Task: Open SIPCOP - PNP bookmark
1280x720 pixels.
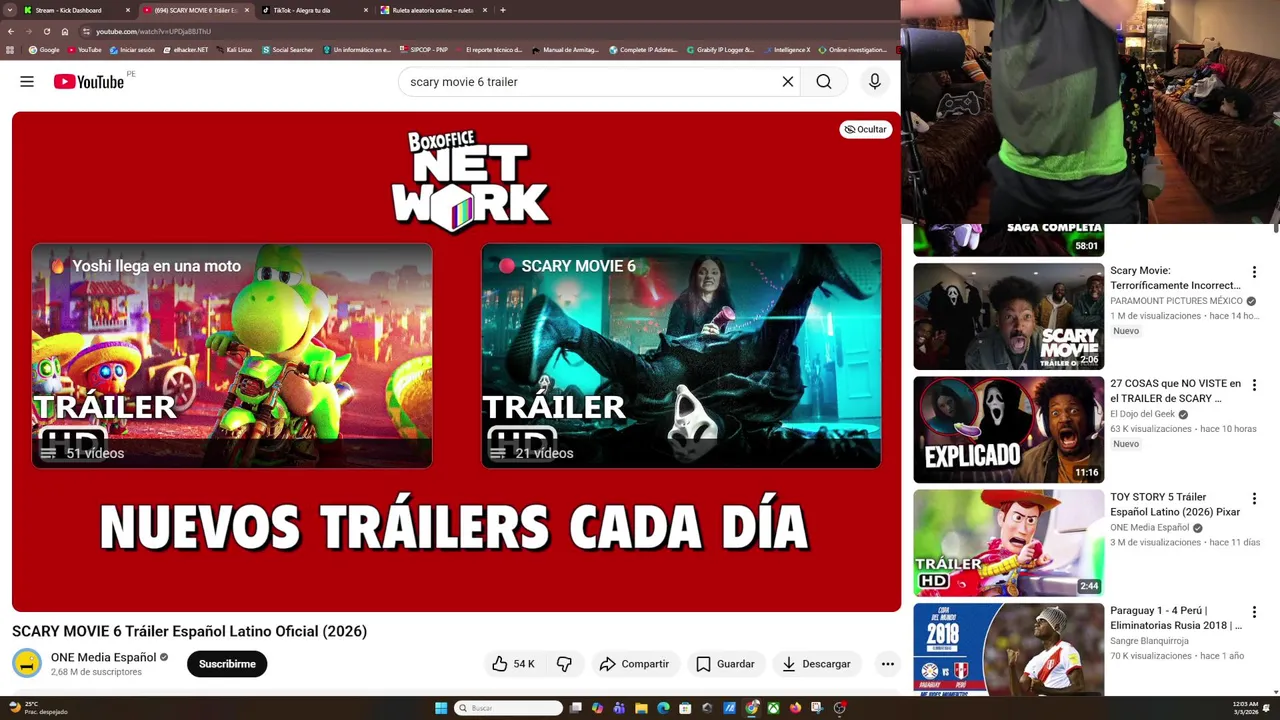Action: tap(424, 49)
